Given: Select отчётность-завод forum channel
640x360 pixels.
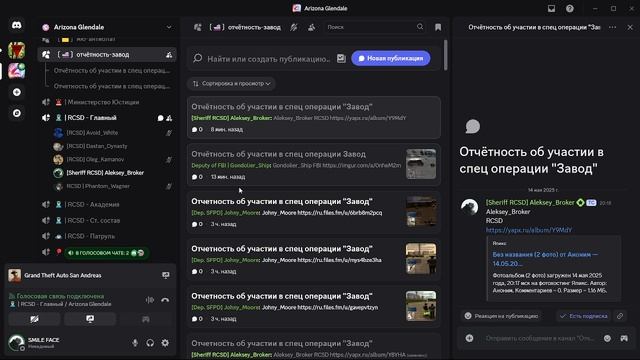Looking at the screenshot, I should point(107,55).
